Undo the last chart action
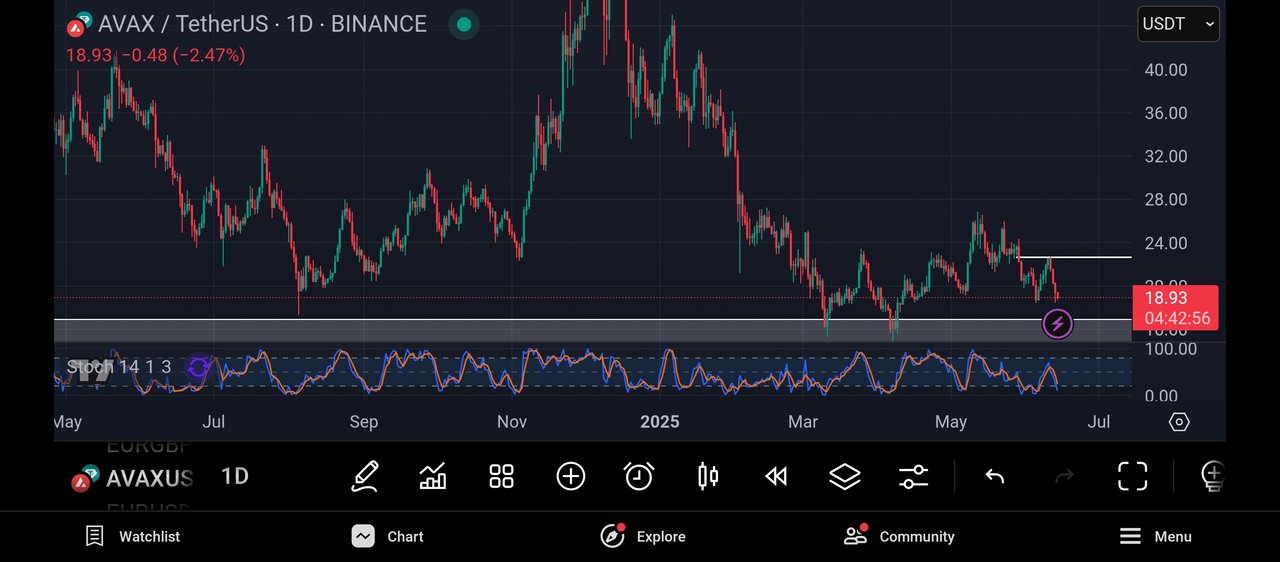 click(994, 476)
